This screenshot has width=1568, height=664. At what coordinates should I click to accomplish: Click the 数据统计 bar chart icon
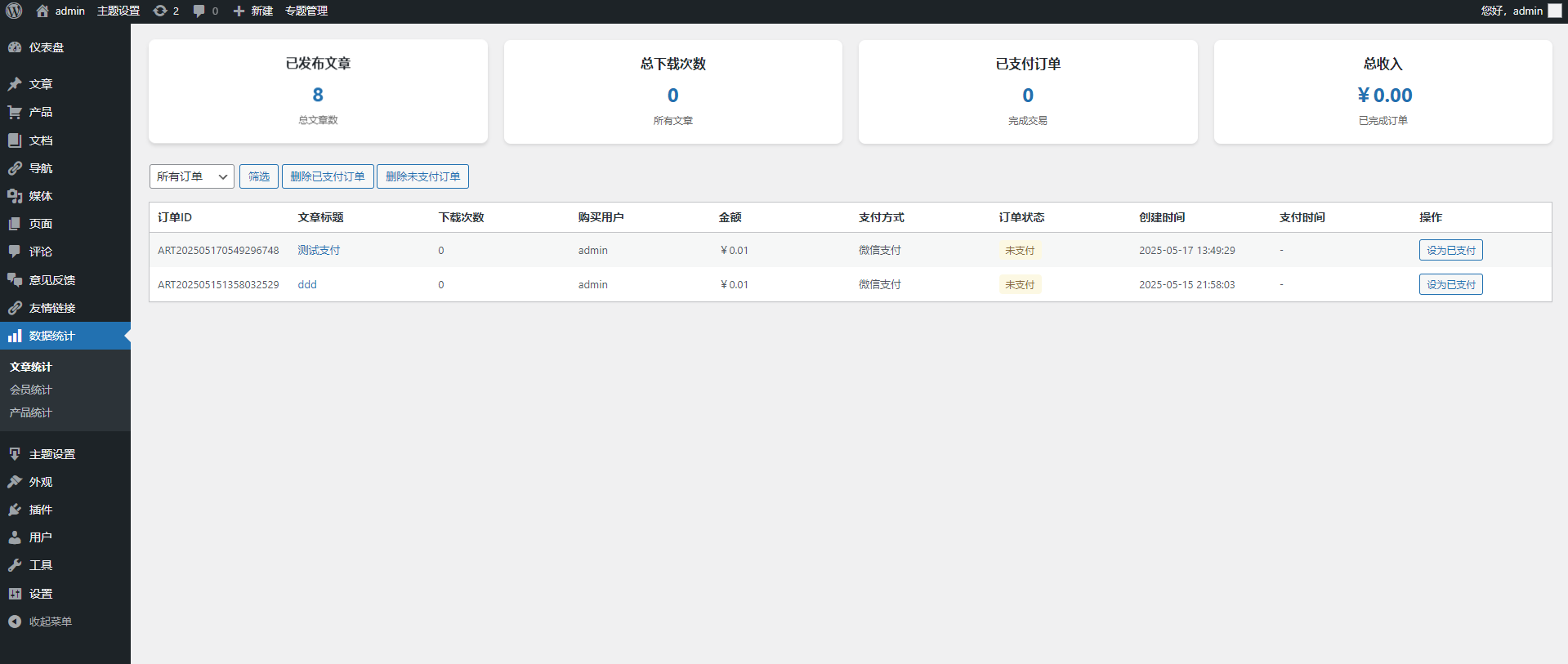(15, 336)
